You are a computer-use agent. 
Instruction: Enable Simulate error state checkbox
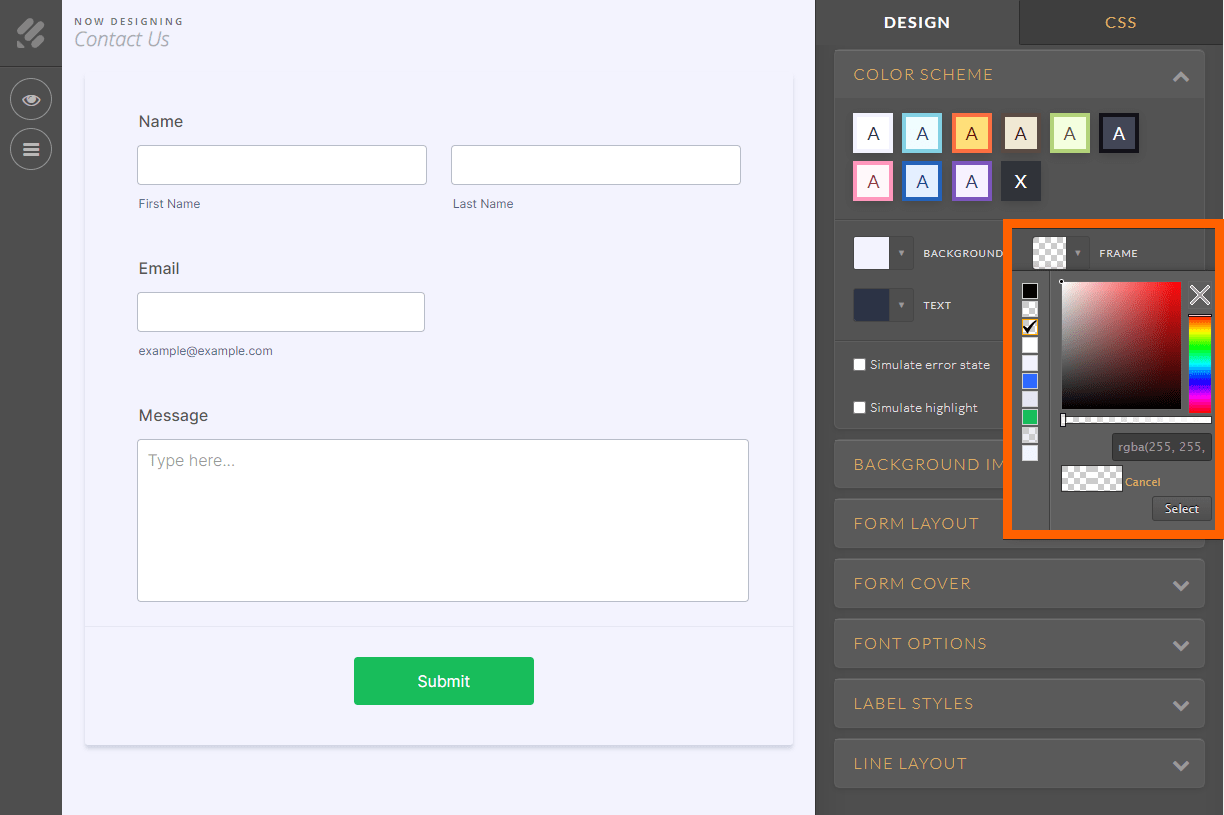coord(859,364)
